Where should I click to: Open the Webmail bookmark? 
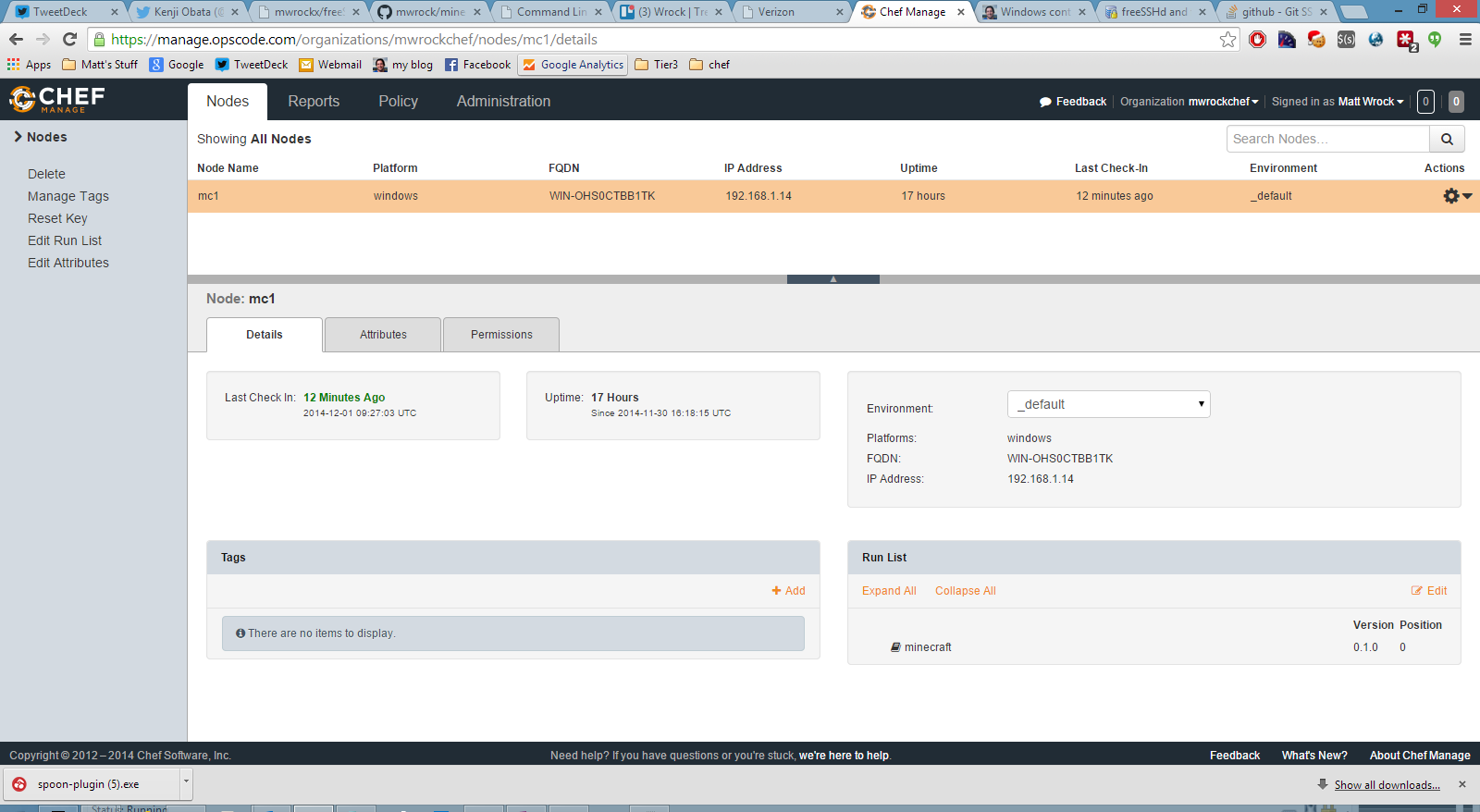pos(330,65)
